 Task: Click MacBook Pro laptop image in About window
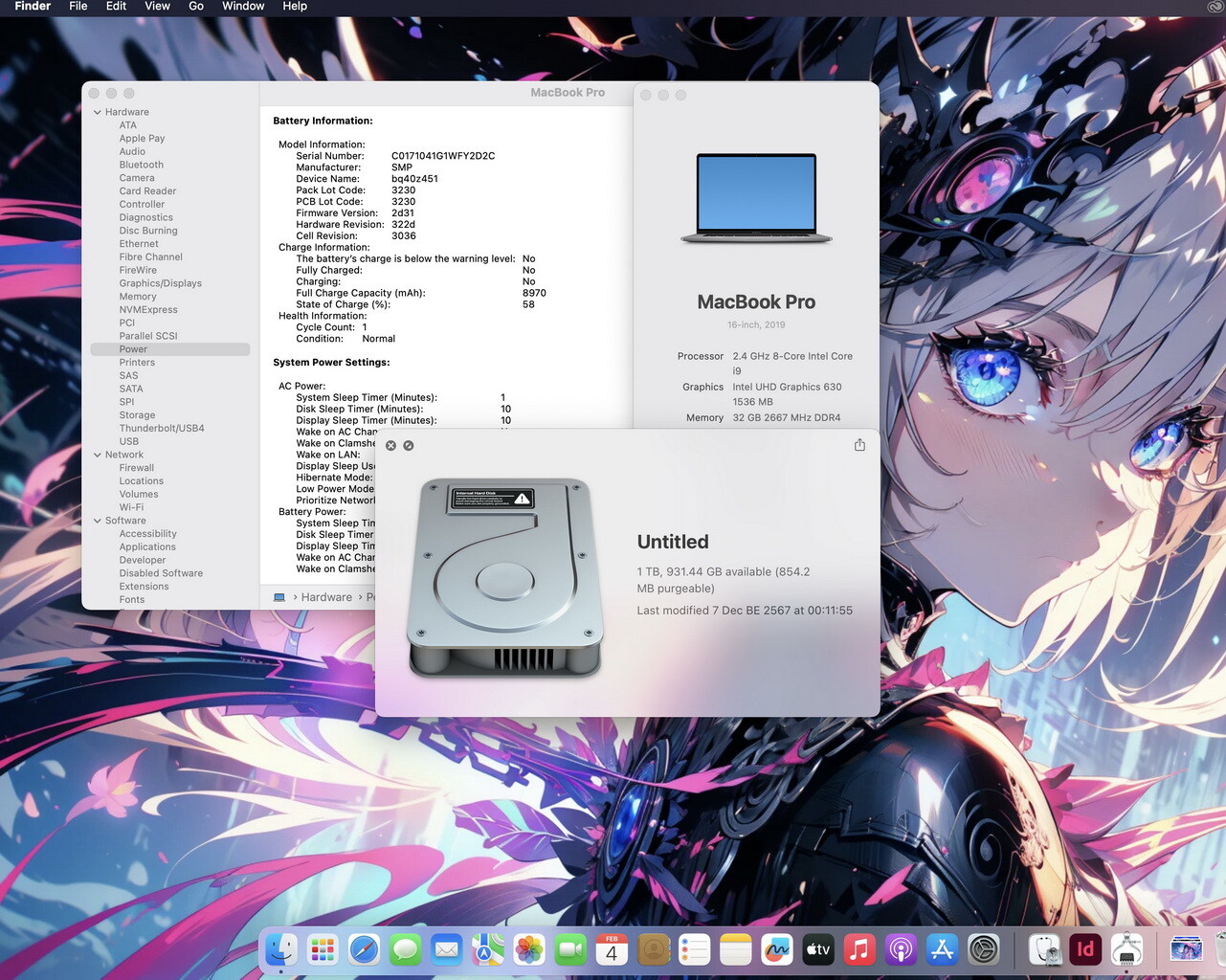756,199
